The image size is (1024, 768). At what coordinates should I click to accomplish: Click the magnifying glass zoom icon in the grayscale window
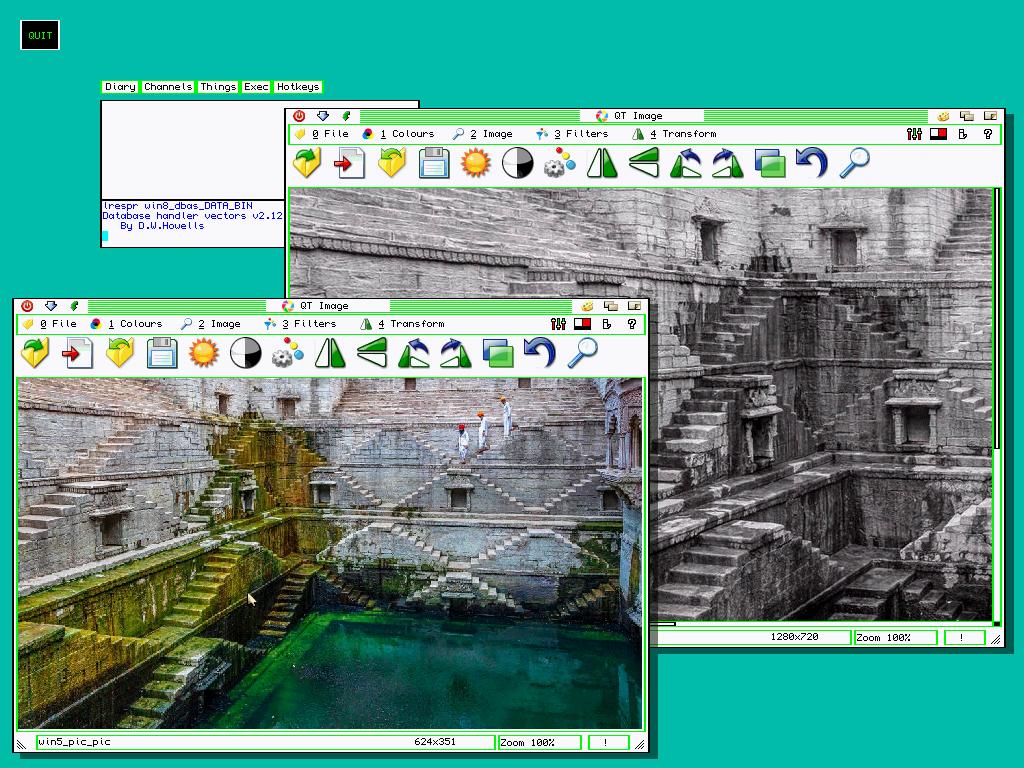tap(854, 163)
